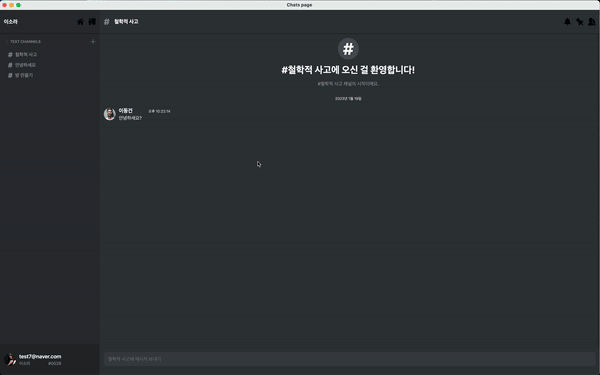Viewport: 600px width, 375px height.
Task: Click the hash icon in channel header
Action: pyautogui.click(x=107, y=22)
